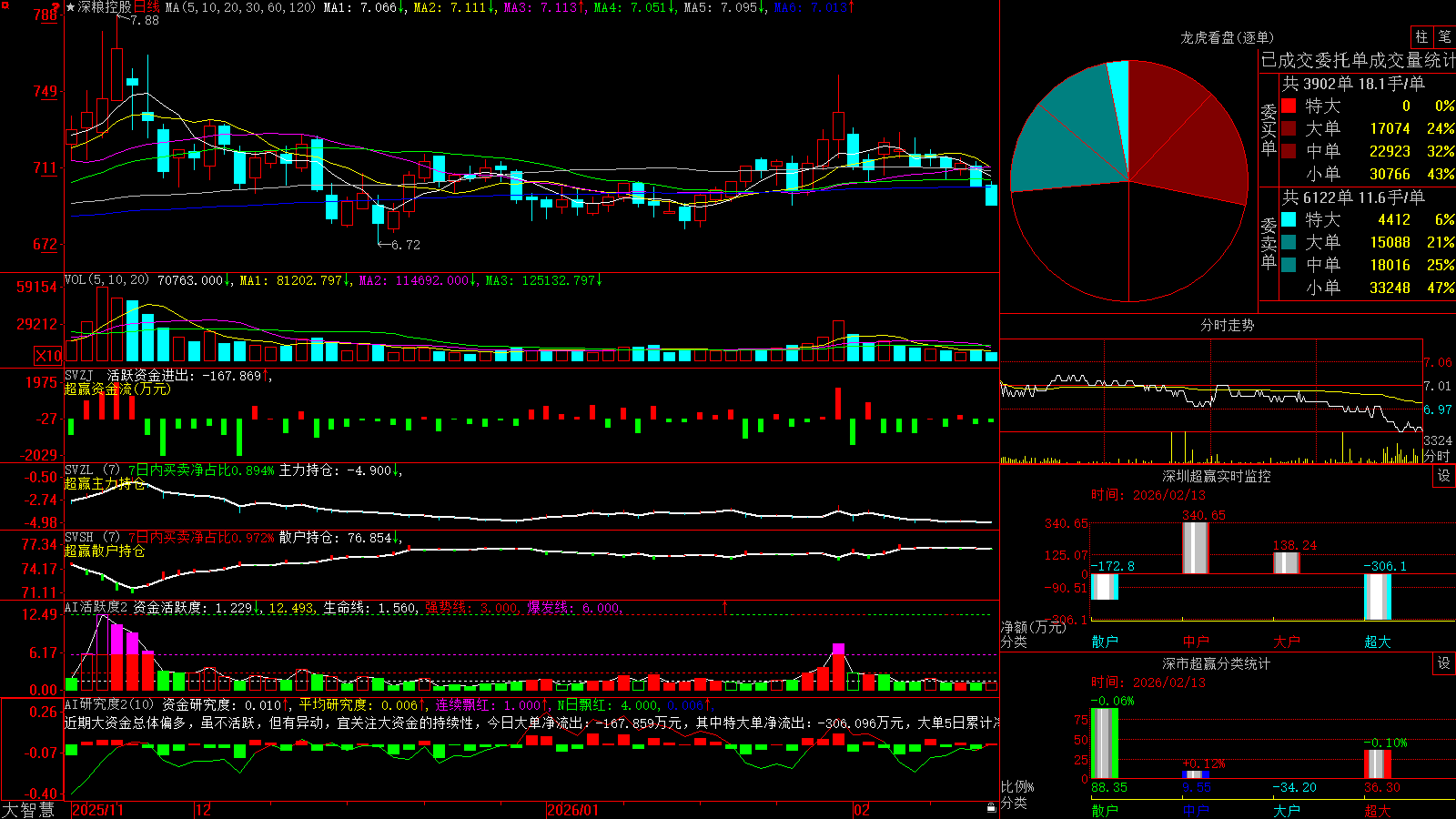Click the 共 3902单 18.1手/单 summary line
The image size is (1456, 819).
(x=1353, y=84)
